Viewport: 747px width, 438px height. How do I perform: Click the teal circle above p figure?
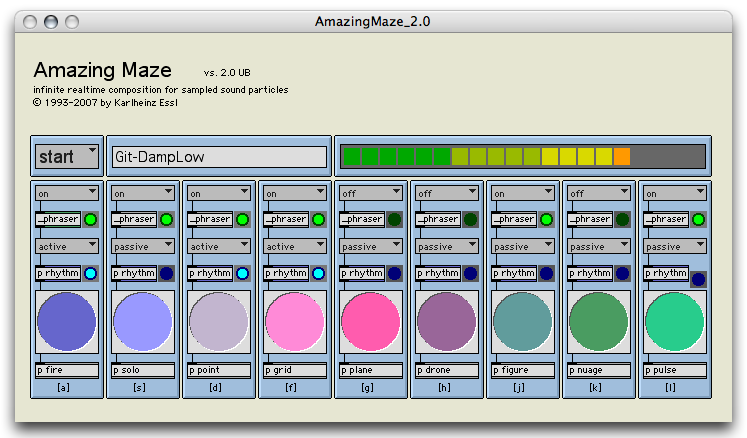click(x=523, y=322)
